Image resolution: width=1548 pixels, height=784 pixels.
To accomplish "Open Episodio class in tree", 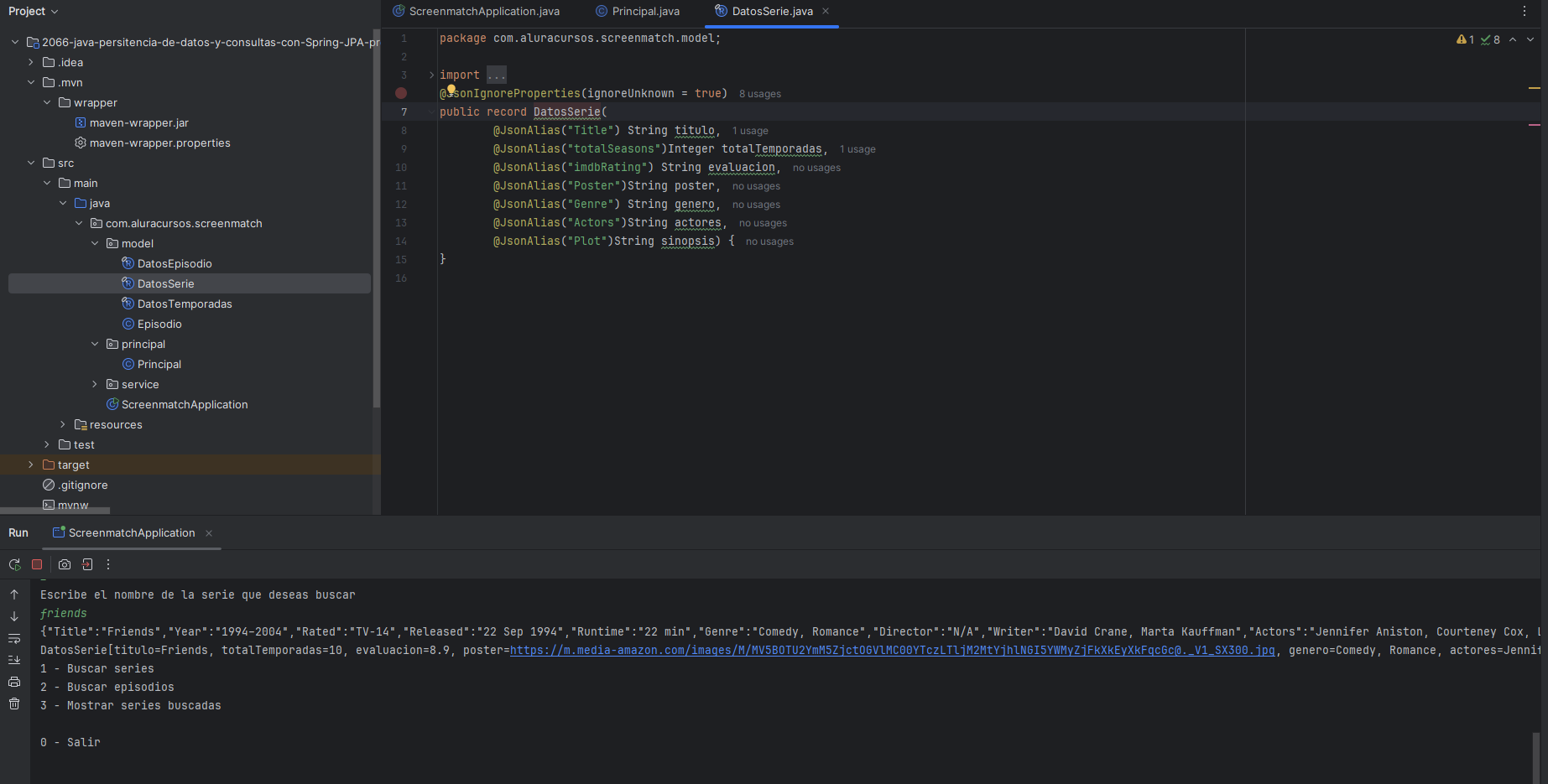I will coord(151,324).
